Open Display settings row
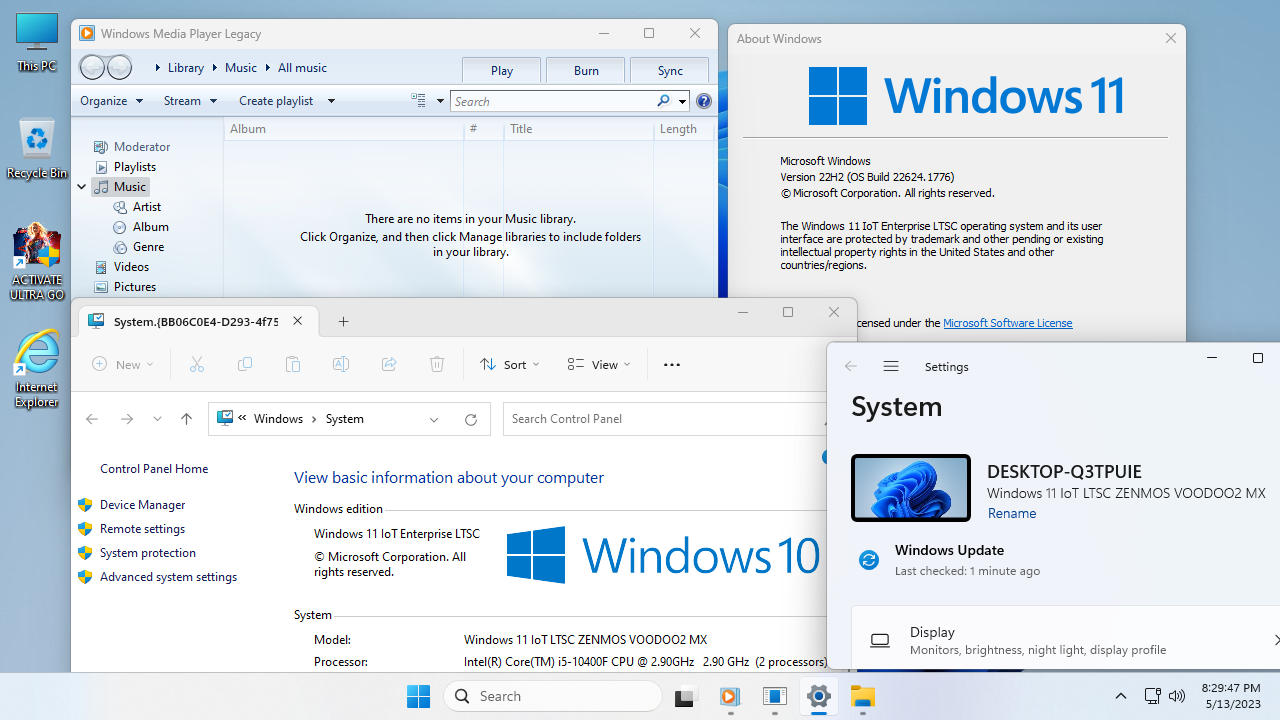This screenshot has height=720, width=1280. (x=1066, y=640)
